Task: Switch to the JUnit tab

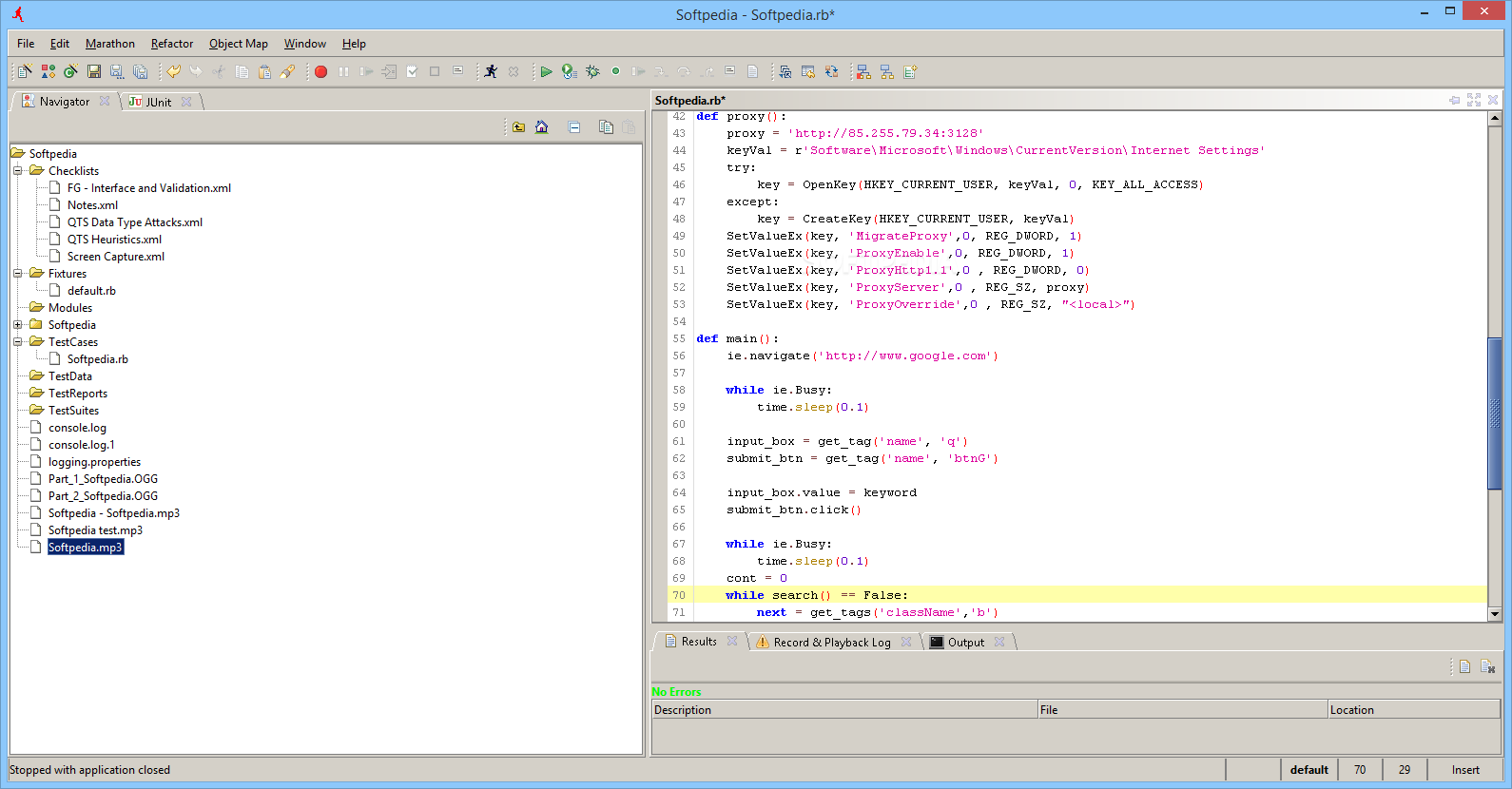Action: pos(159,102)
